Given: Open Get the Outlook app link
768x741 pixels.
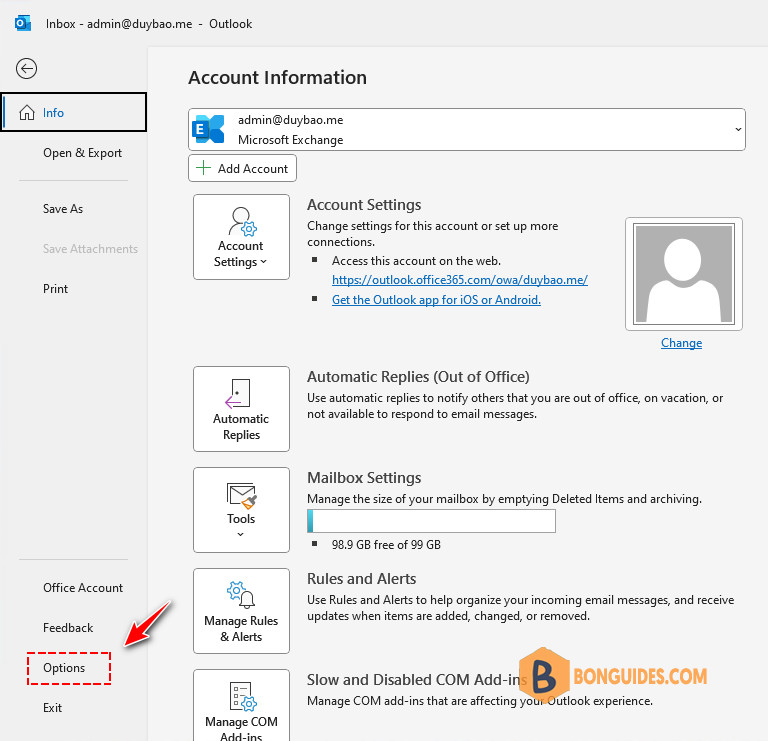Looking at the screenshot, I should (436, 300).
